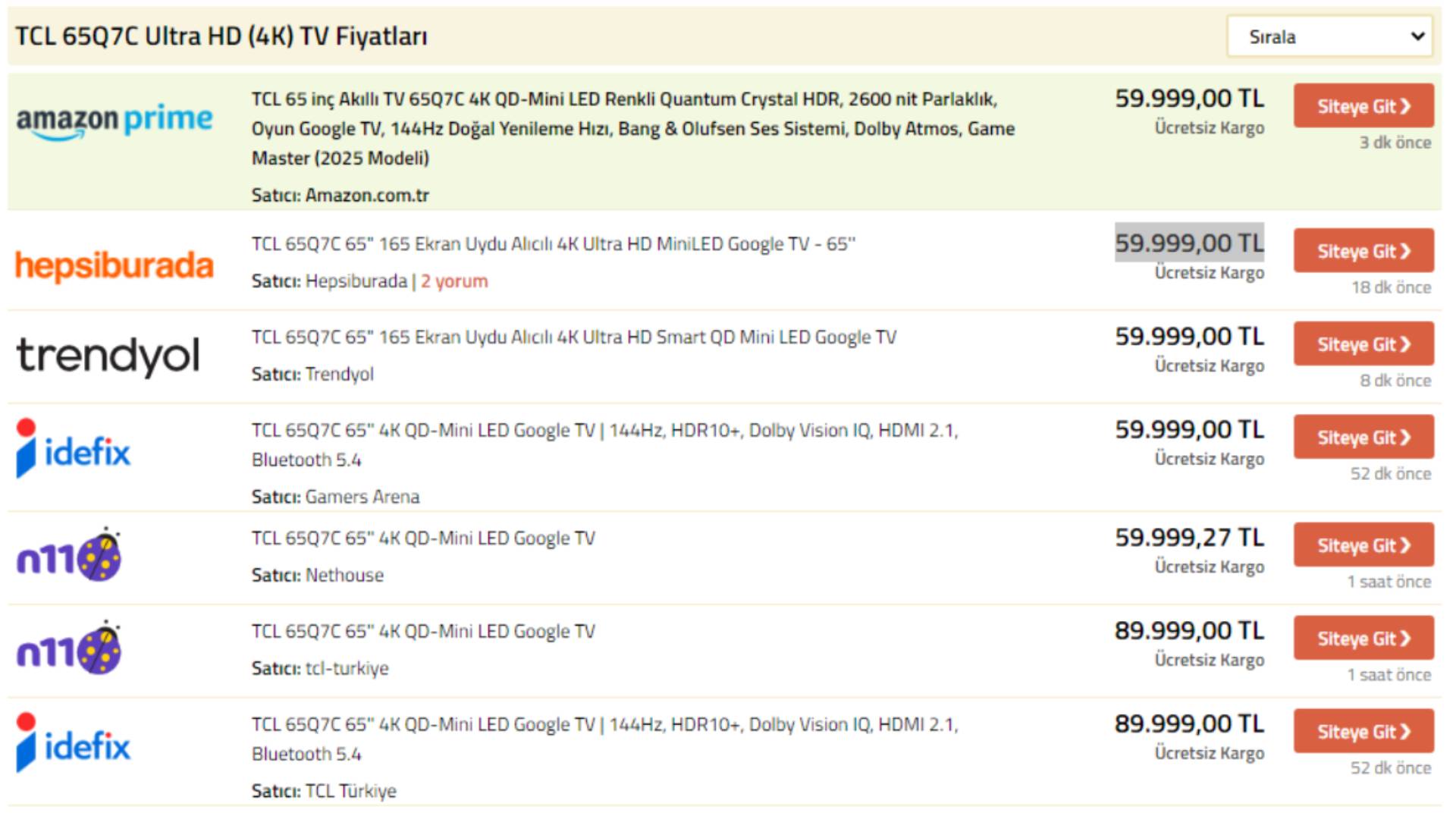The image size is (1456, 819).
Task: Click the n11 logo for Nethouse seller
Action: tap(69, 556)
